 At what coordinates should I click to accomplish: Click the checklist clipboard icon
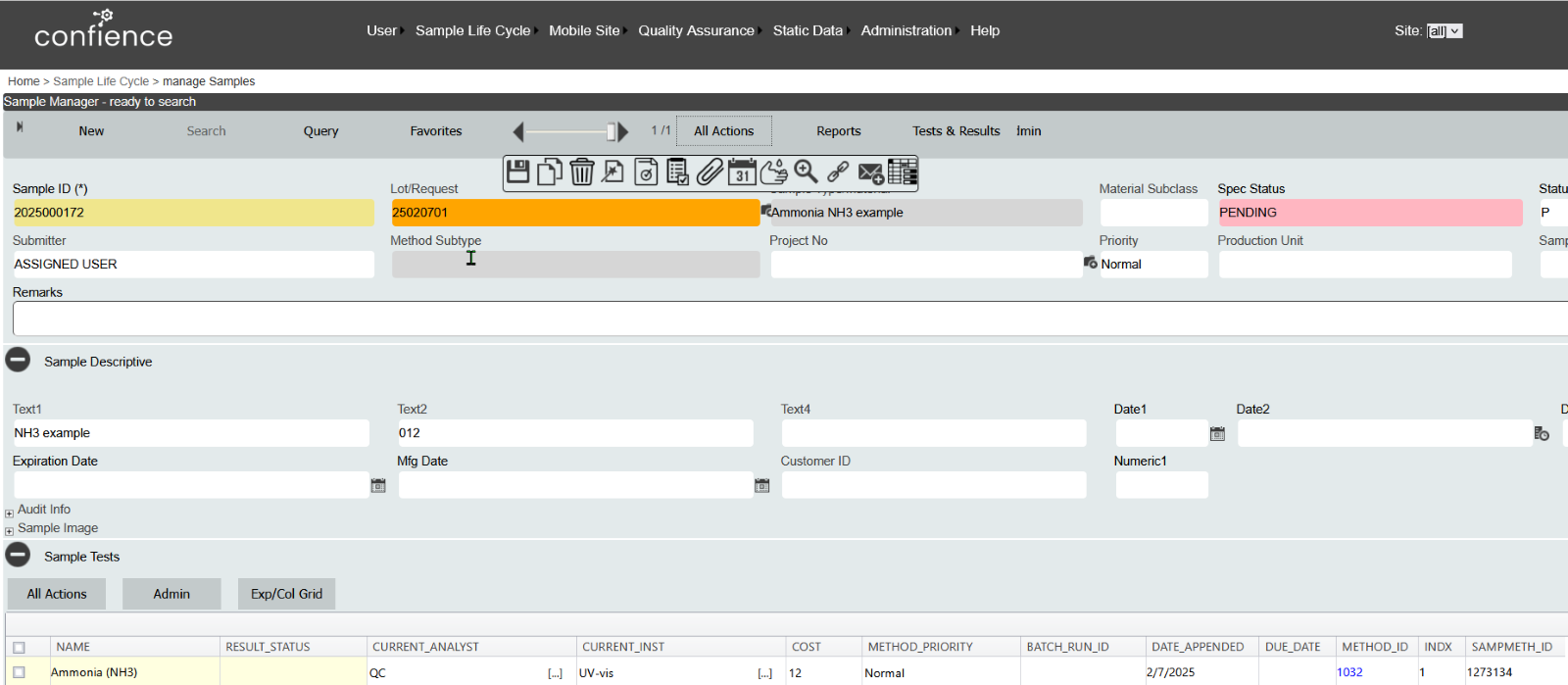[x=677, y=172]
